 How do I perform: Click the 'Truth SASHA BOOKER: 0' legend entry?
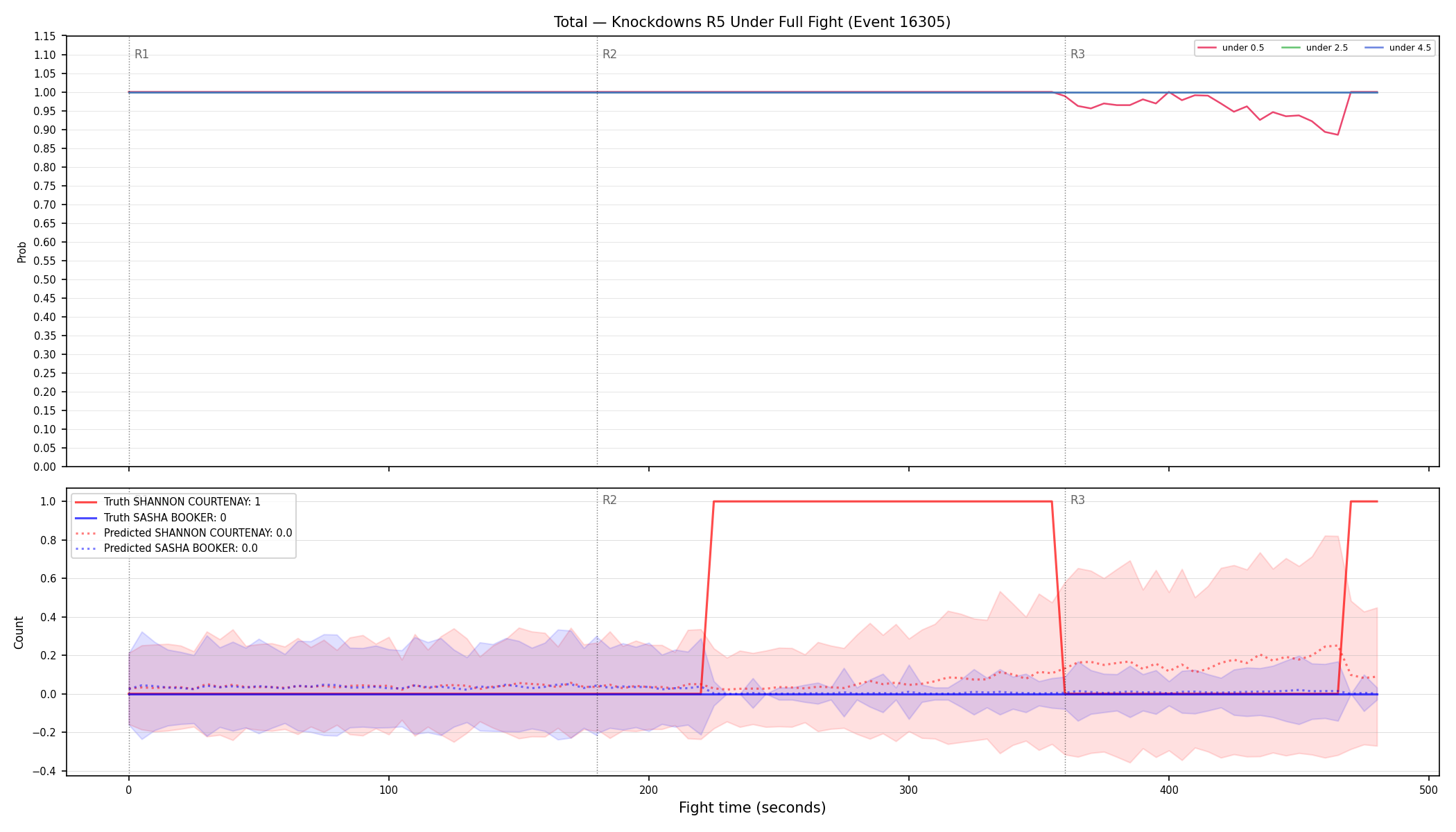[150, 517]
